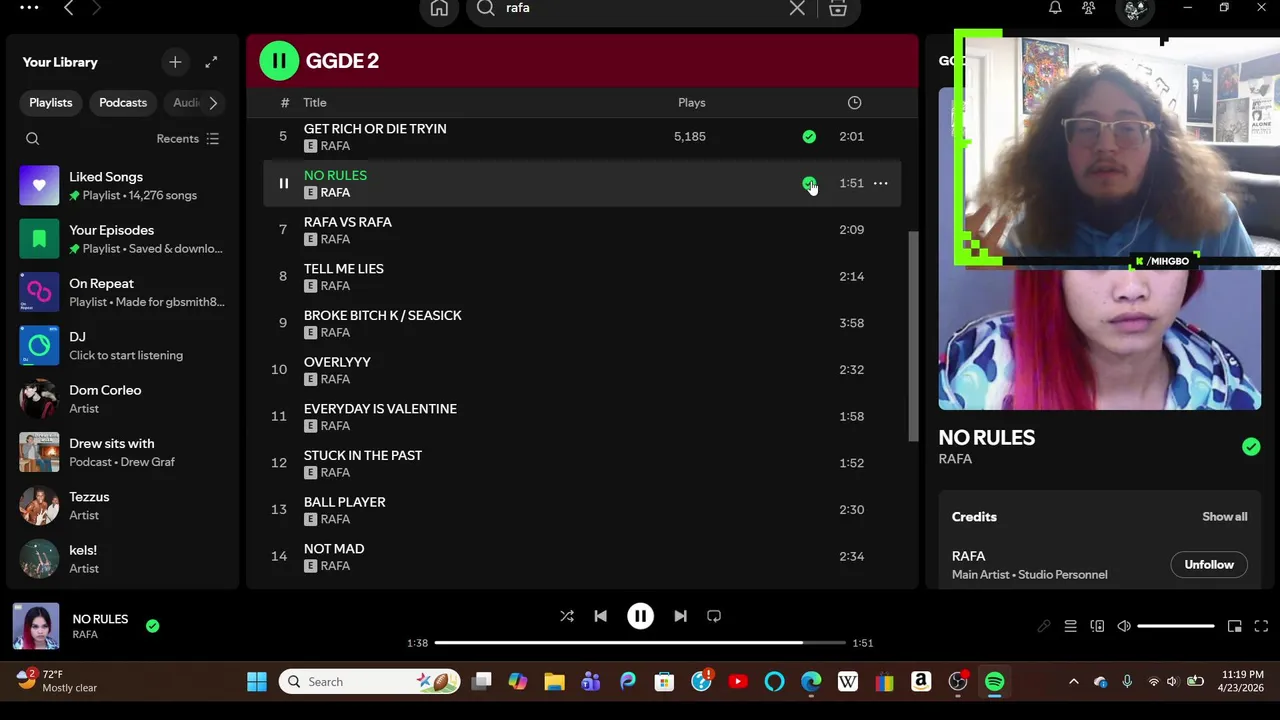This screenshot has height=720, width=1280.
Task: Search within Your Library
Action: pyautogui.click(x=33, y=139)
